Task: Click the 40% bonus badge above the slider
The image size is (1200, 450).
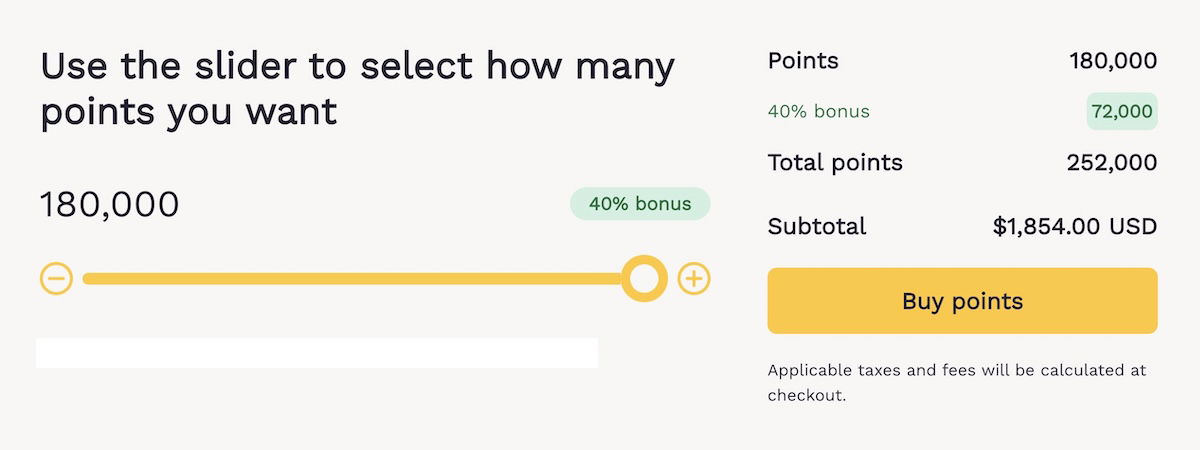Action: 640,204
